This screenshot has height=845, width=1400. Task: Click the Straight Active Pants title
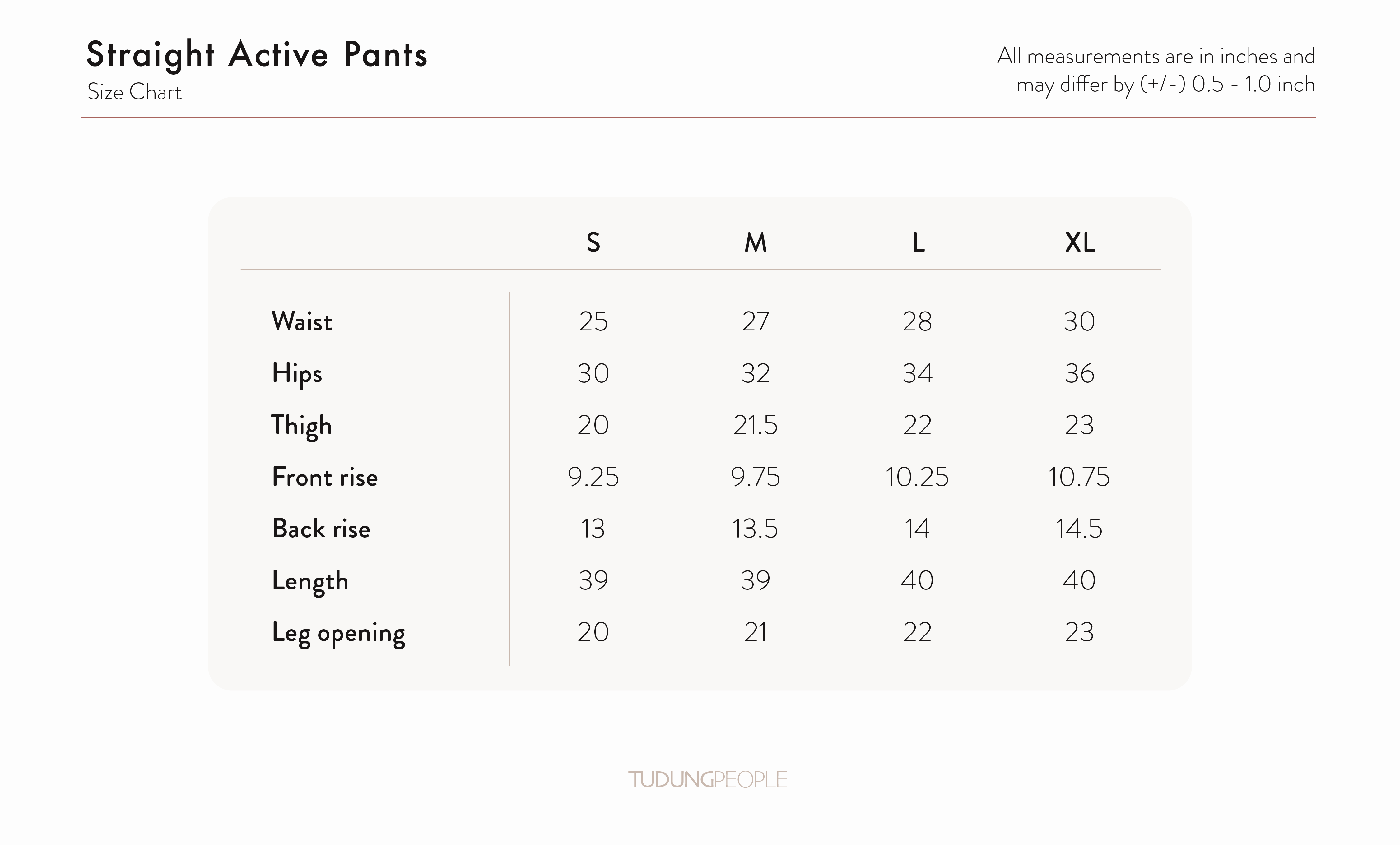pos(257,56)
